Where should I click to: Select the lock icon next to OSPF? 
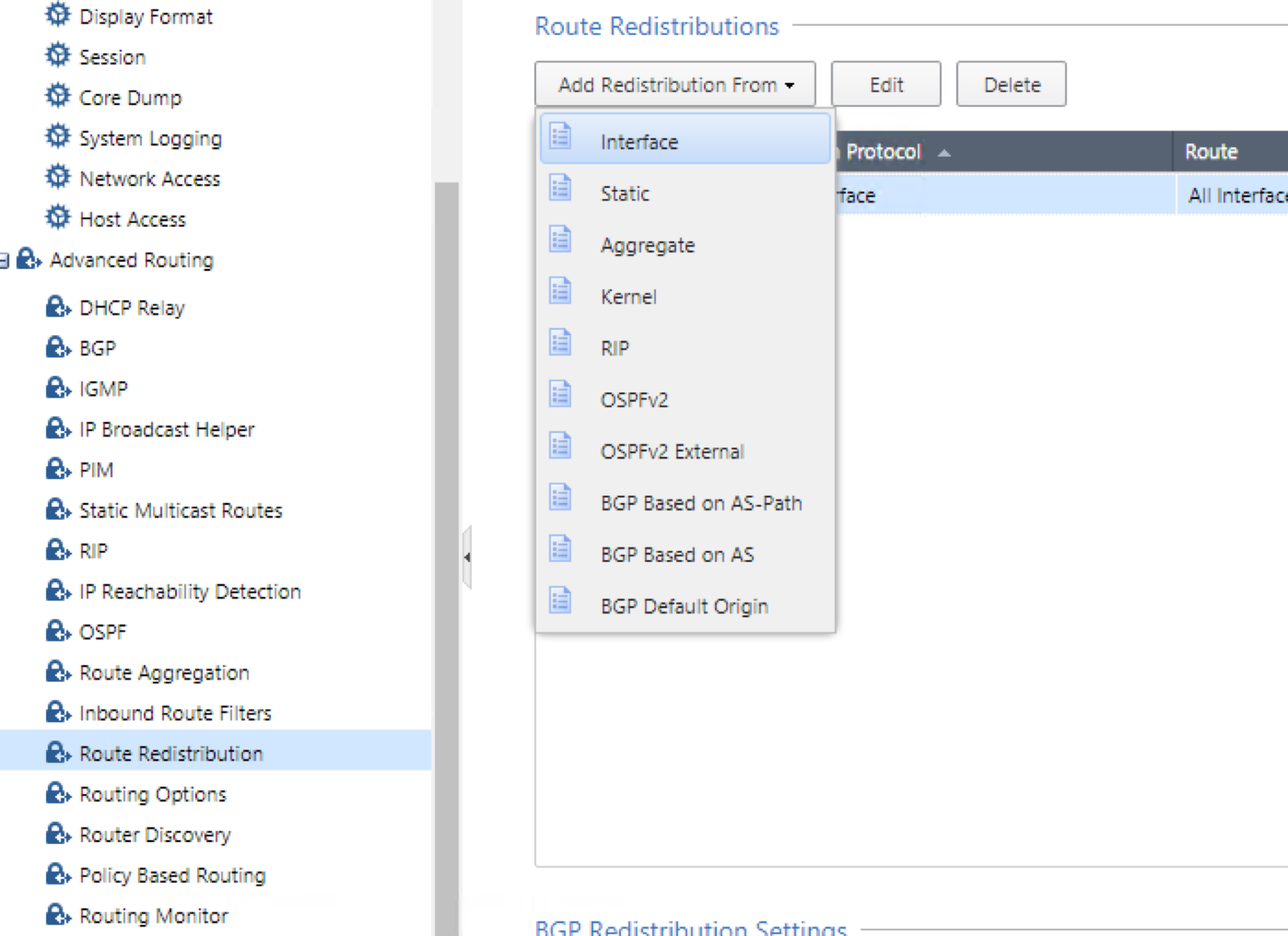pos(58,630)
